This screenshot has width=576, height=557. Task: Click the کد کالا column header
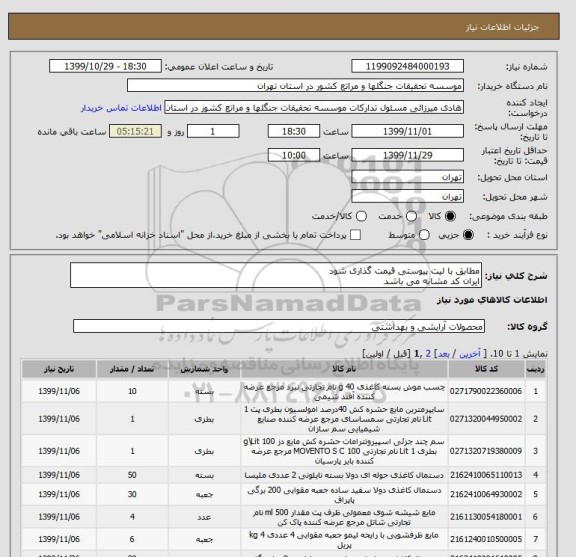486,369
